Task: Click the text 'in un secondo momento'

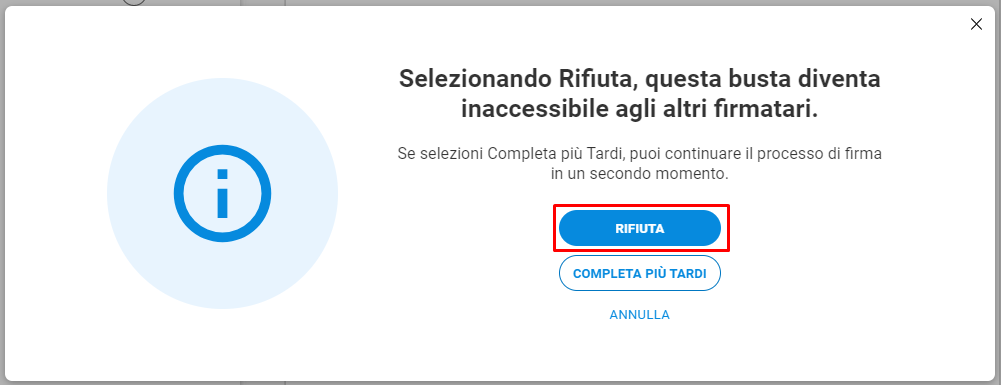Action: [x=640, y=174]
